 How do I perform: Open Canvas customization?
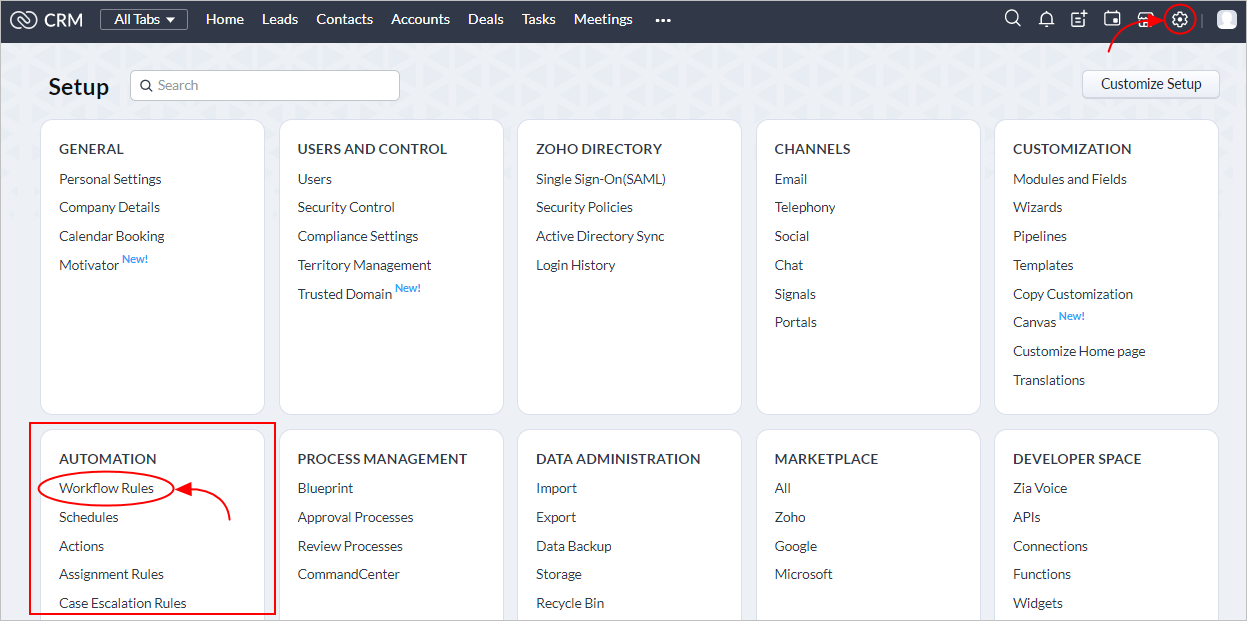coord(1034,322)
